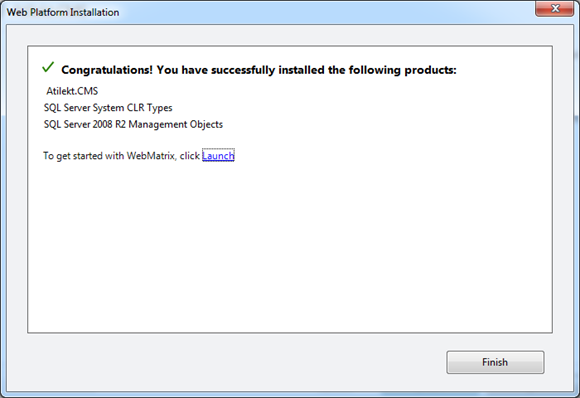Select SQL Server System CLR Types entry

coord(108,108)
